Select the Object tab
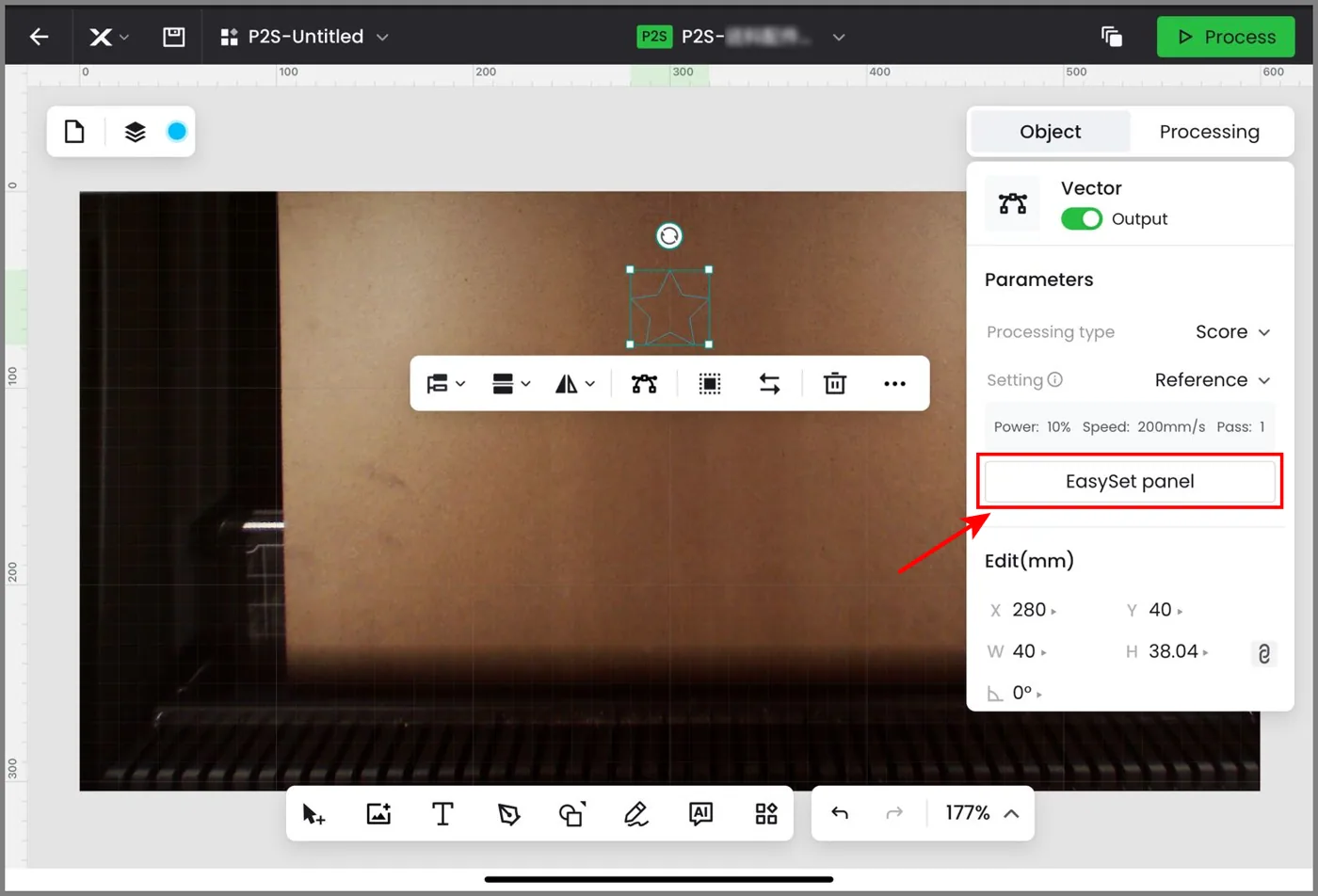The height and width of the screenshot is (896, 1318). point(1051,132)
